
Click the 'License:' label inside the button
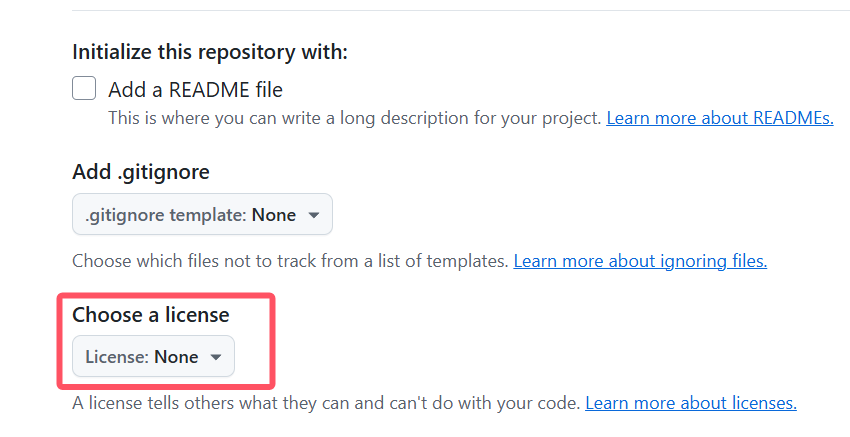point(117,357)
